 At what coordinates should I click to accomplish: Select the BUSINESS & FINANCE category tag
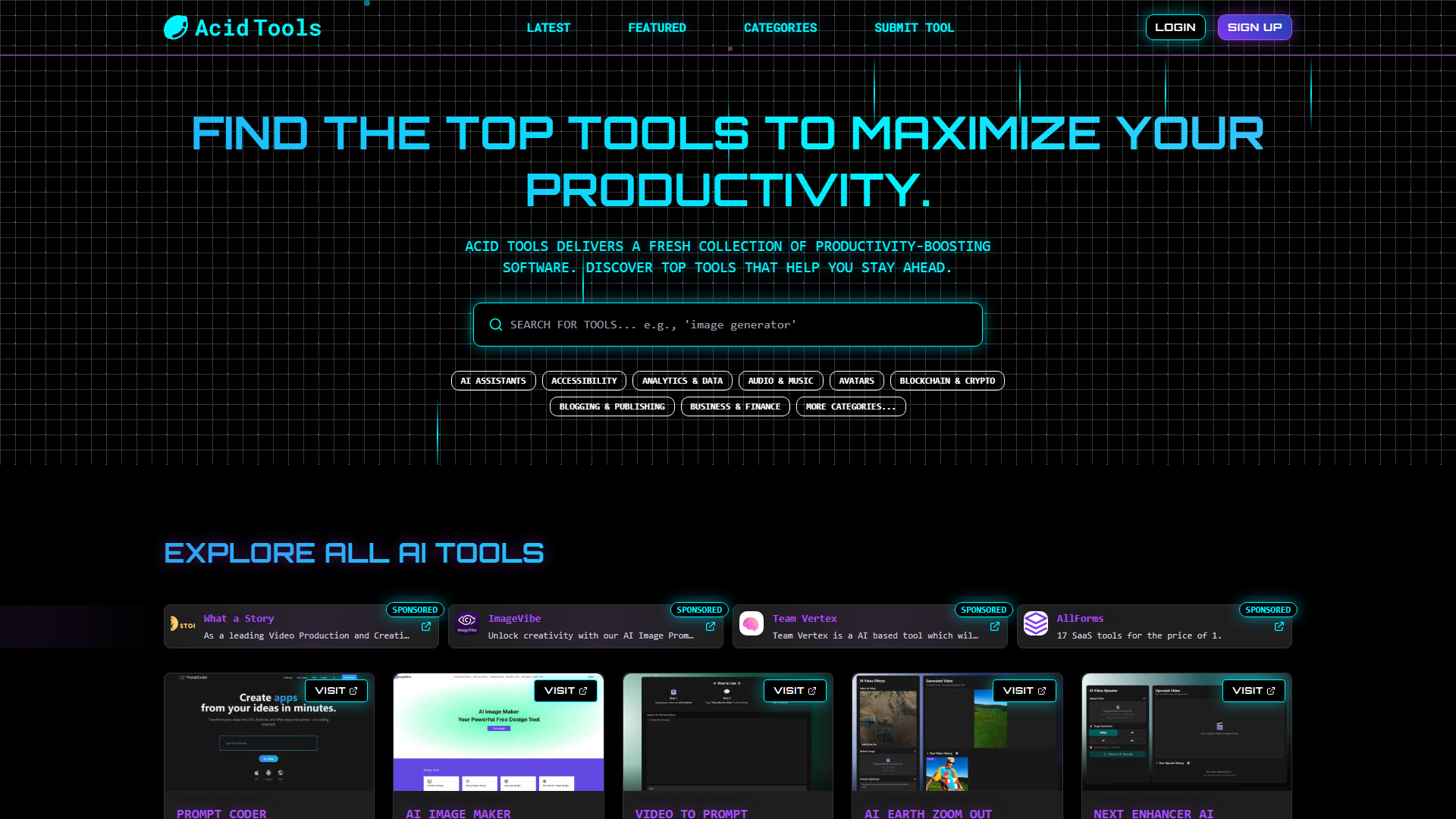[x=736, y=406]
